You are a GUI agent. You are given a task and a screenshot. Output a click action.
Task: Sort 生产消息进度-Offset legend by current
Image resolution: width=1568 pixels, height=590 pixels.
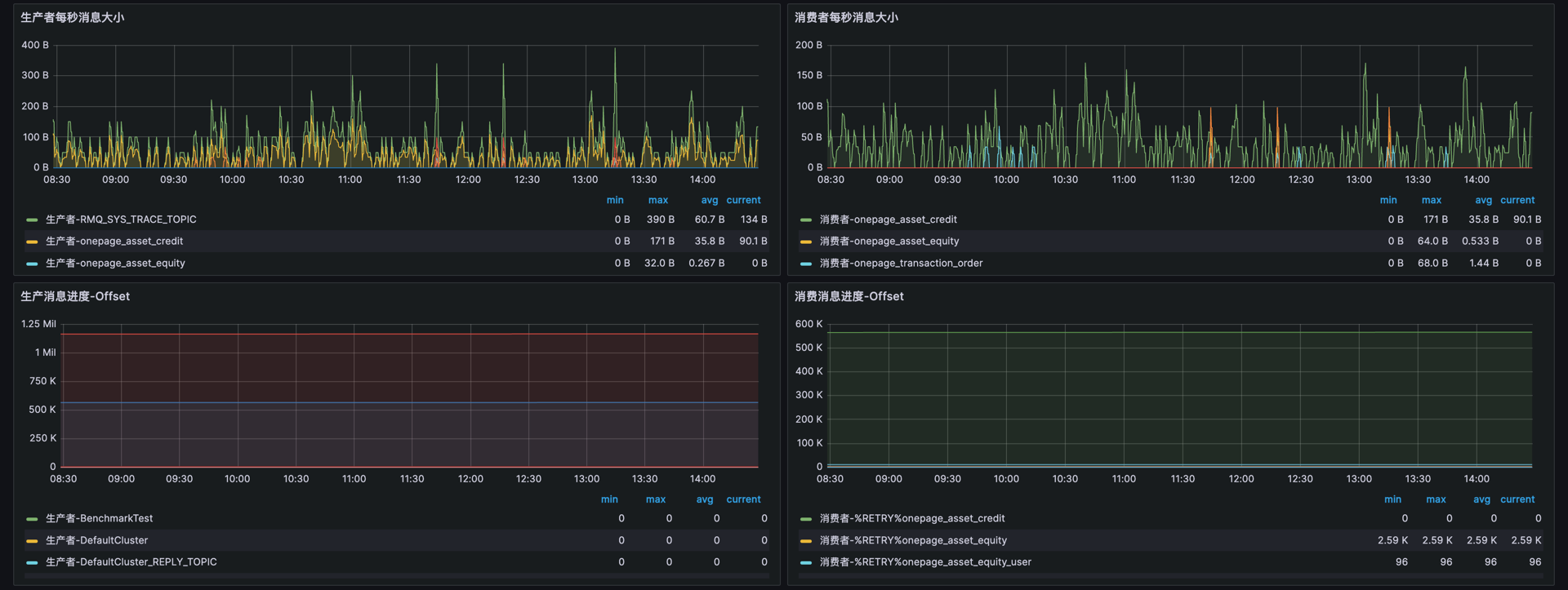(743, 499)
